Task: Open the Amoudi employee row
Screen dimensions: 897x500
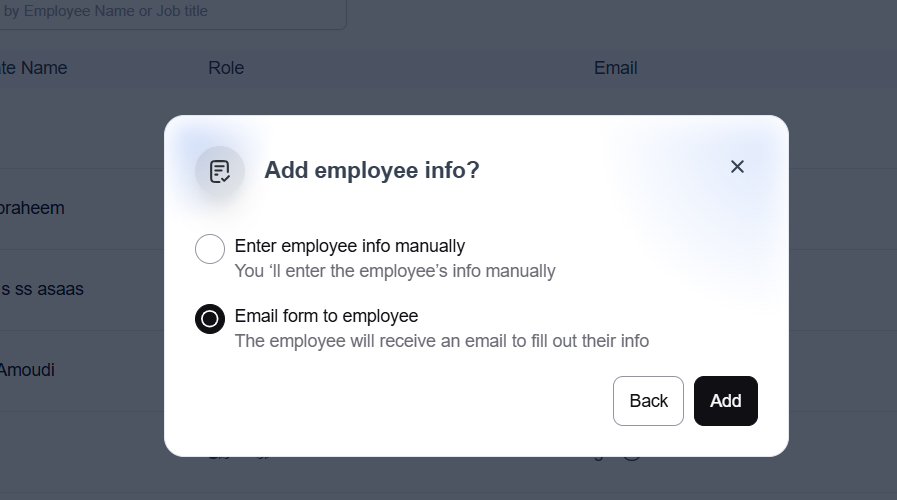Action: (x=27, y=370)
